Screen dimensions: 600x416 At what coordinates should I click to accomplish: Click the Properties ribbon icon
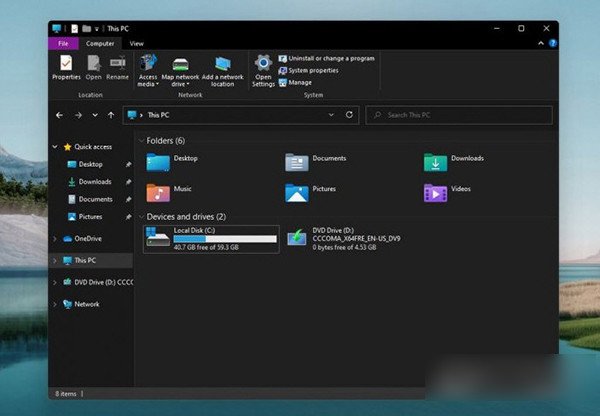pos(66,64)
